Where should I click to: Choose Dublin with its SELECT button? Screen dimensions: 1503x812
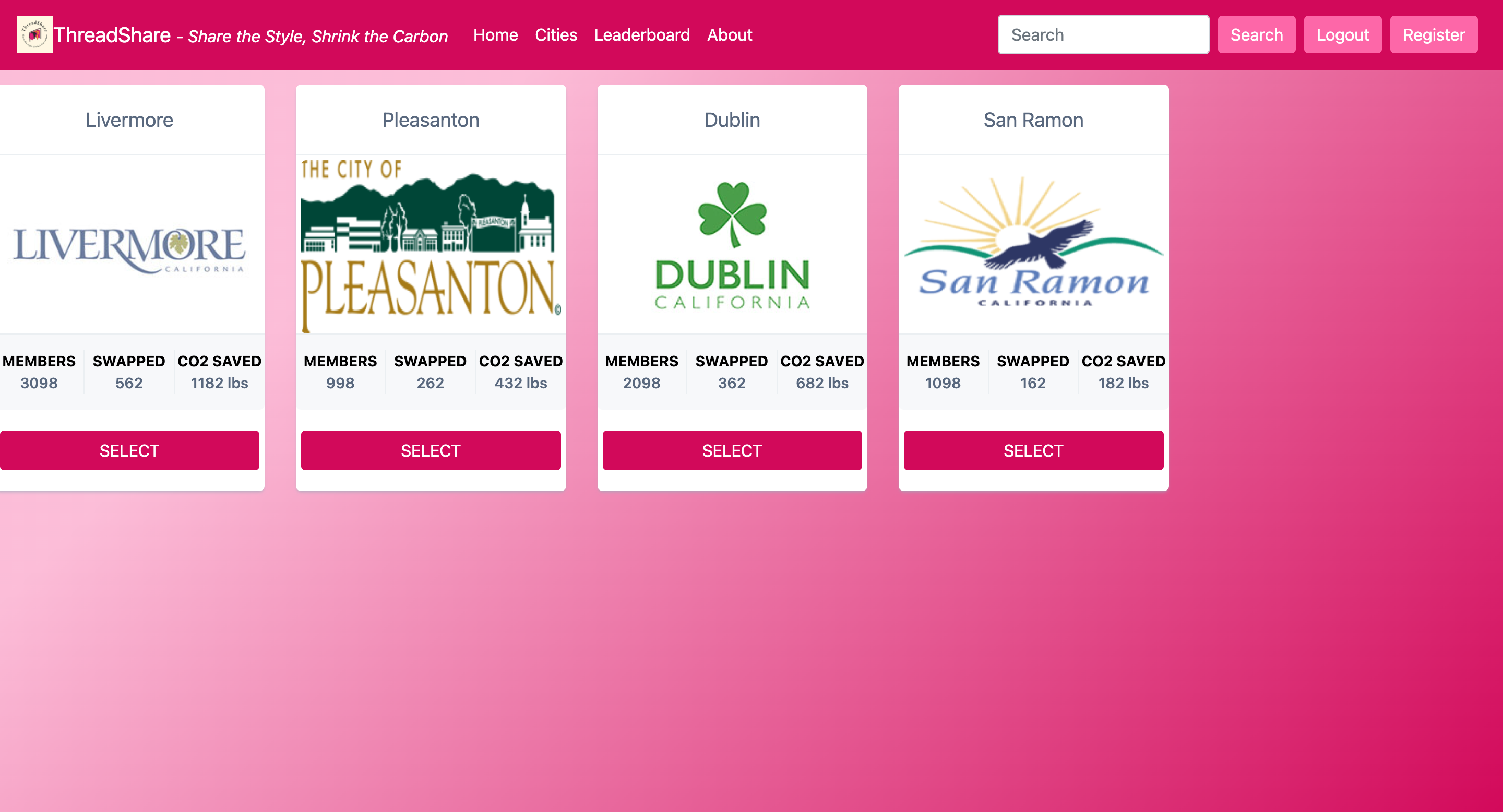click(732, 450)
